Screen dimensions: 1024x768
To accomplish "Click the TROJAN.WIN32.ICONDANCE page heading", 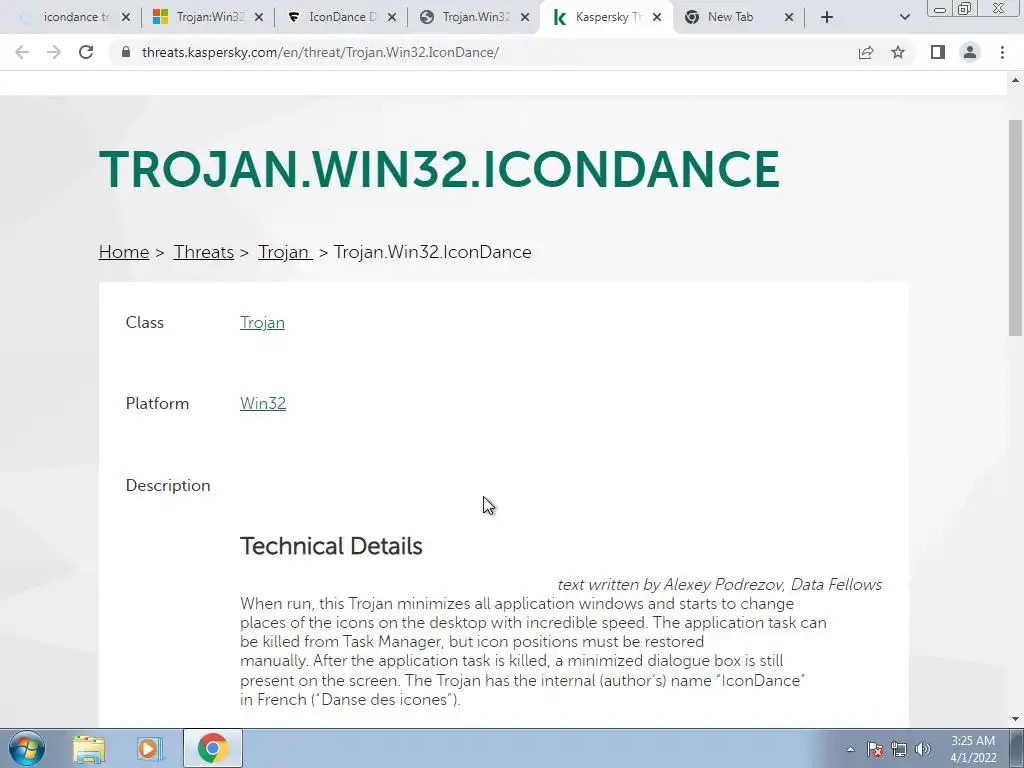I will 439,170.
